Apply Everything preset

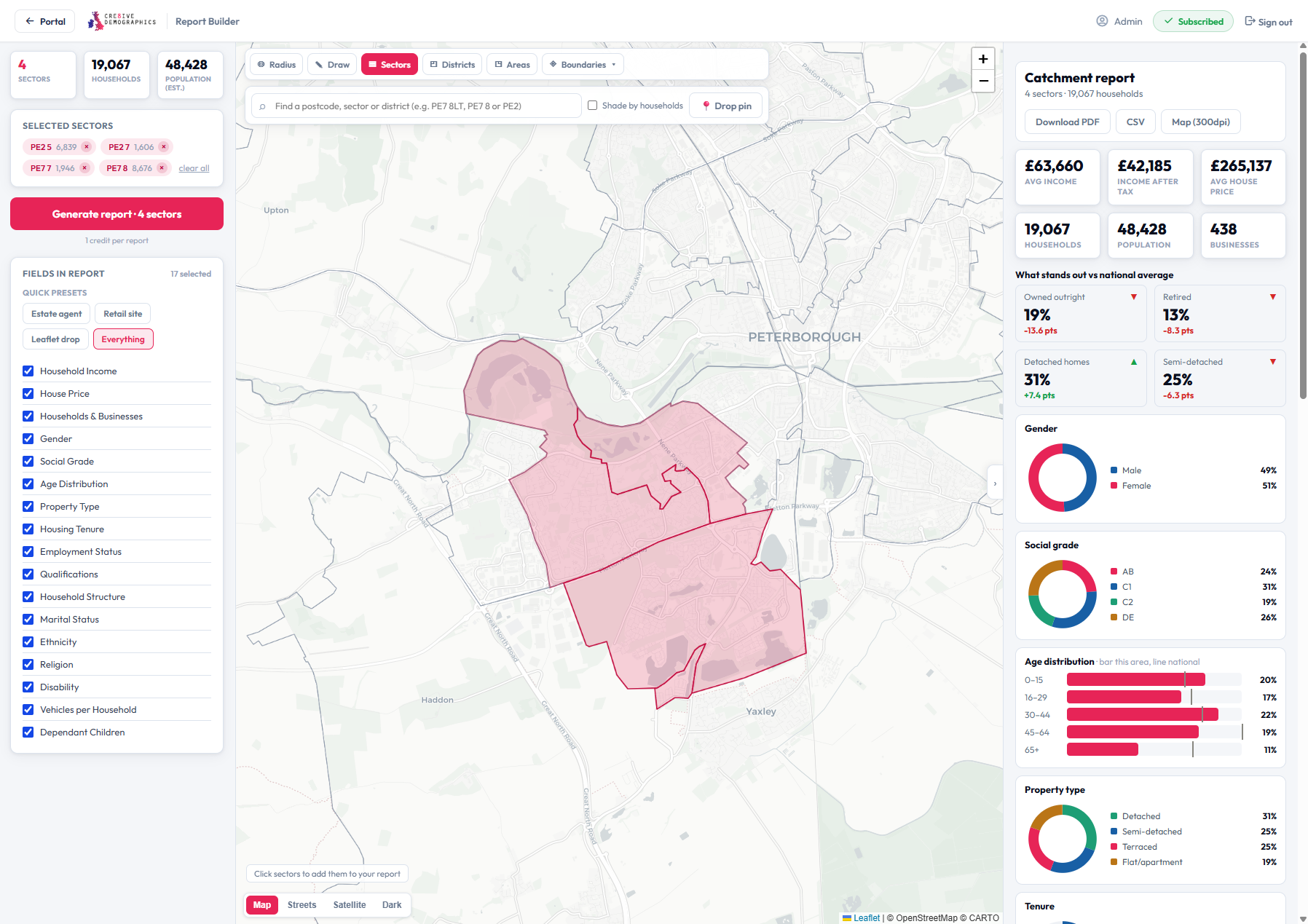click(123, 339)
